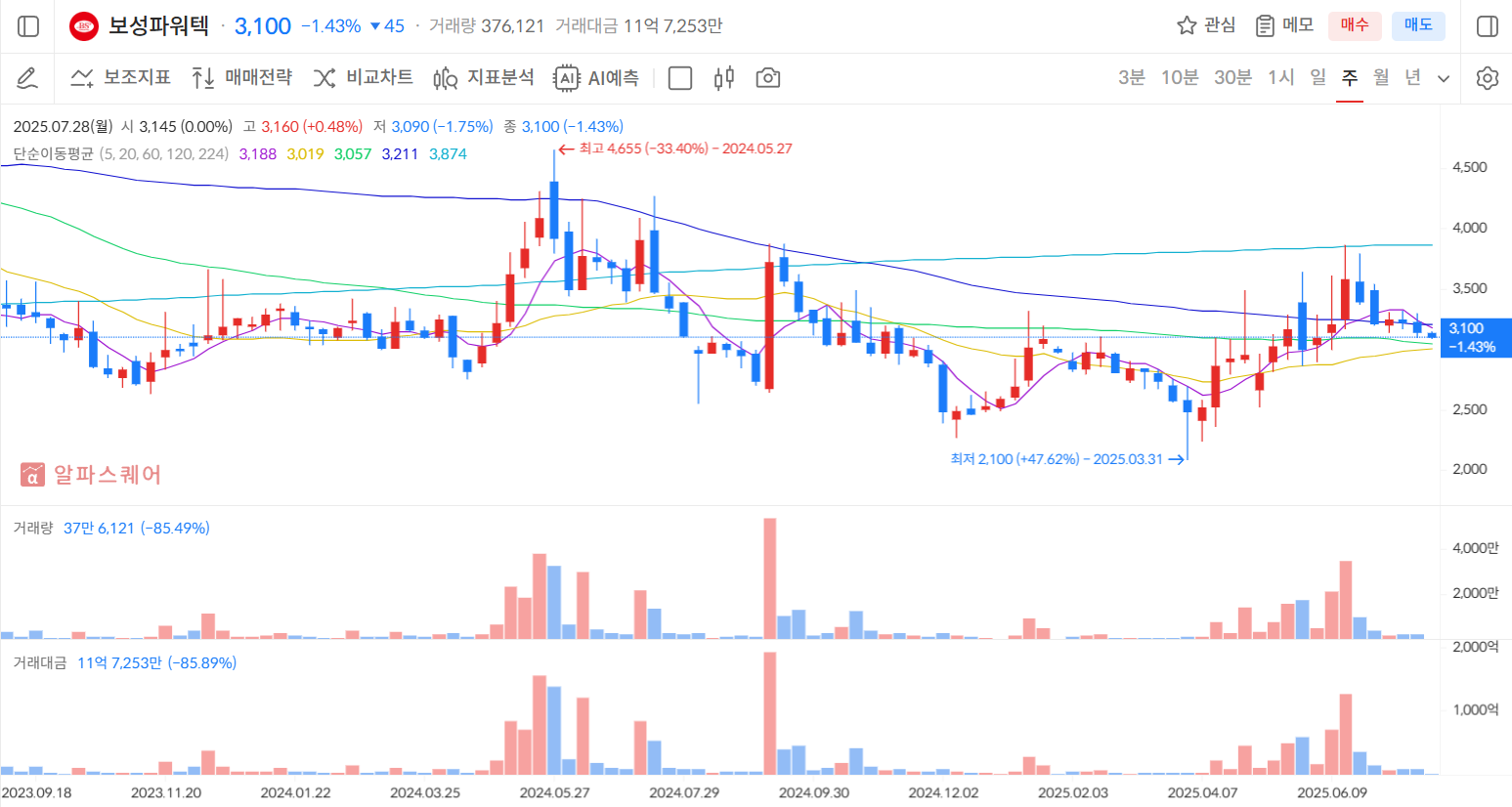Open chart settings gear icon

coord(1487,78)
